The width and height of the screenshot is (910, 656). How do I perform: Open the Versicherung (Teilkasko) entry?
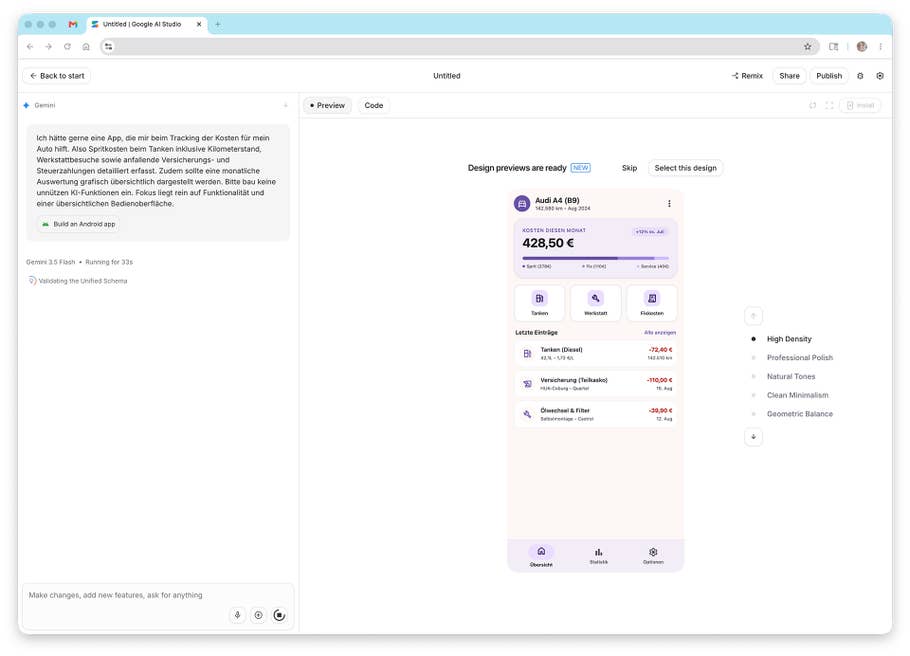[595, 384]
